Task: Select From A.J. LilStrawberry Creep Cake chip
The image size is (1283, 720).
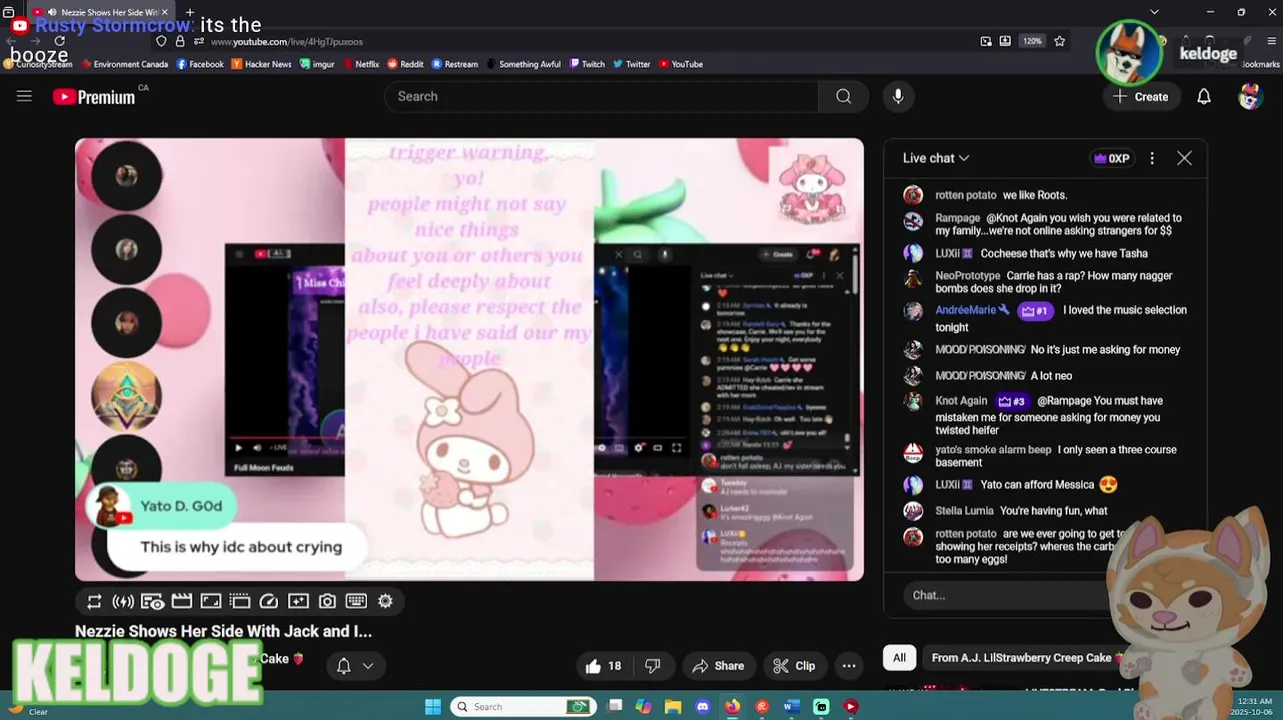Action: [1027, 658]
